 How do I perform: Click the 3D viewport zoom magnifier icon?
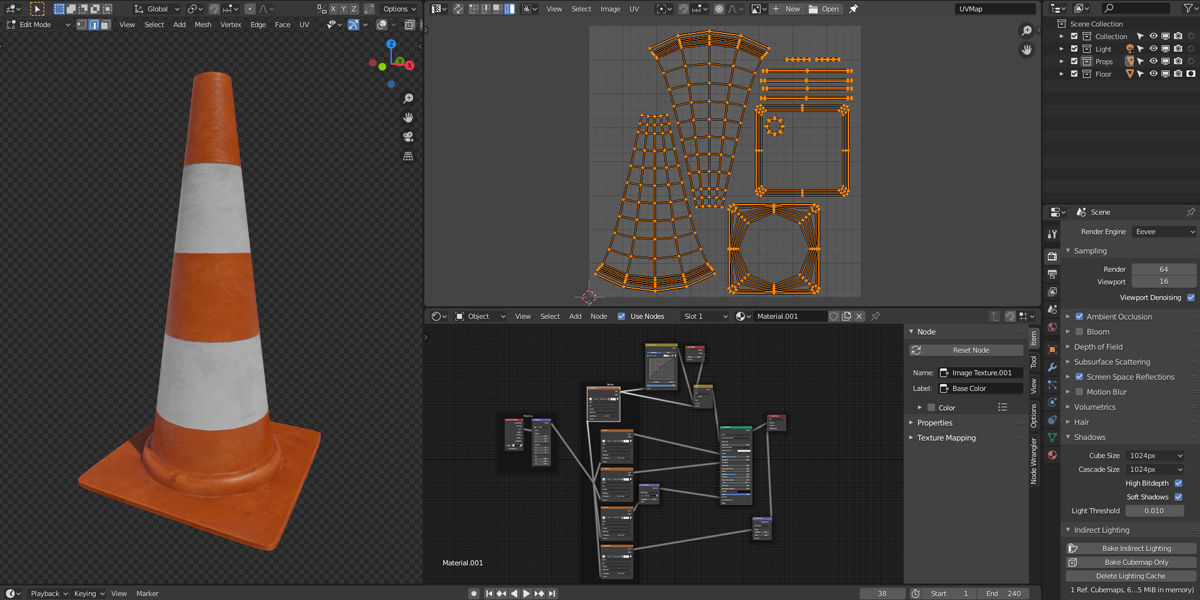[408, 99]
